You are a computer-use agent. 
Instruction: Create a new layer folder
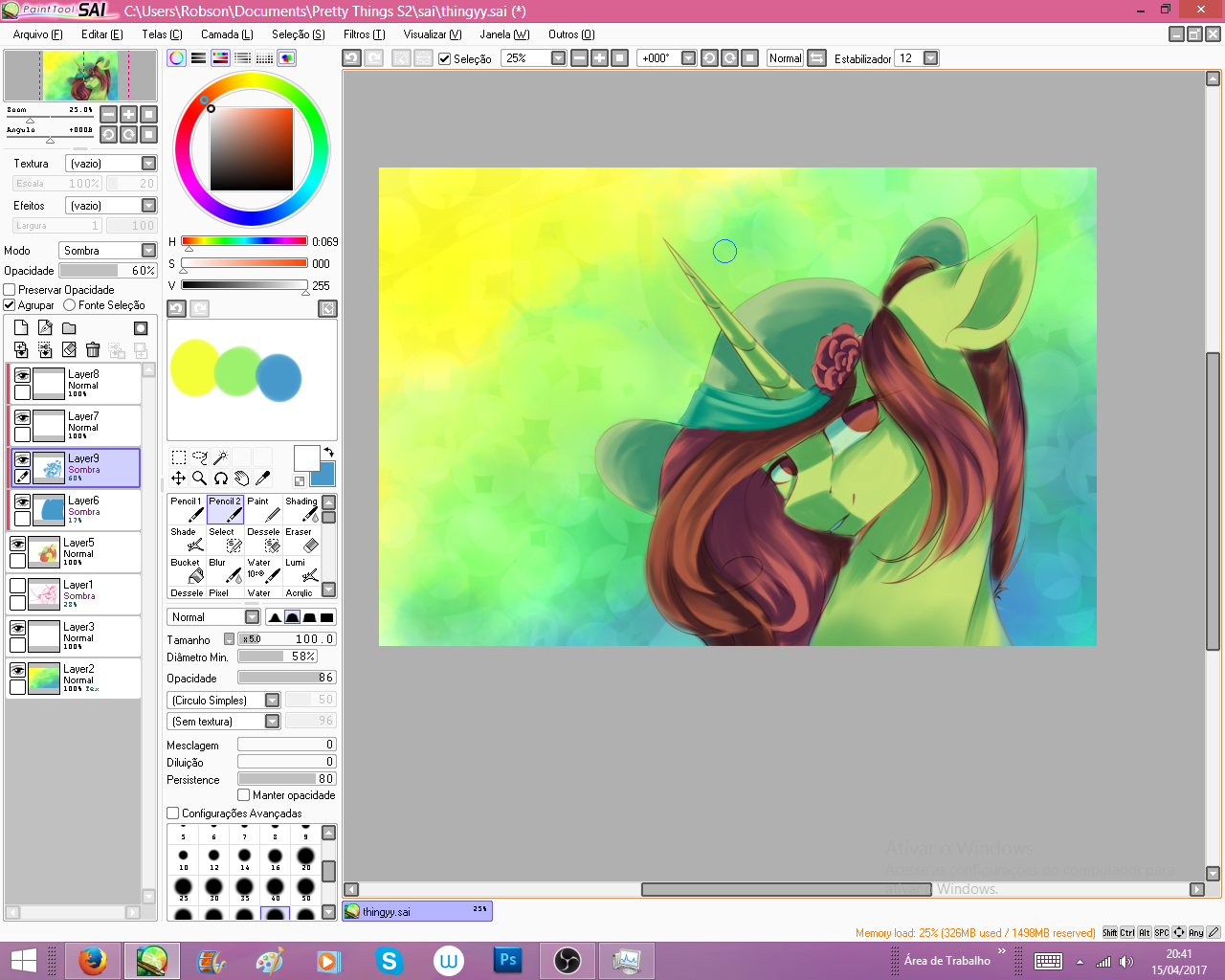pyautogui.click(x=69, y=328)
